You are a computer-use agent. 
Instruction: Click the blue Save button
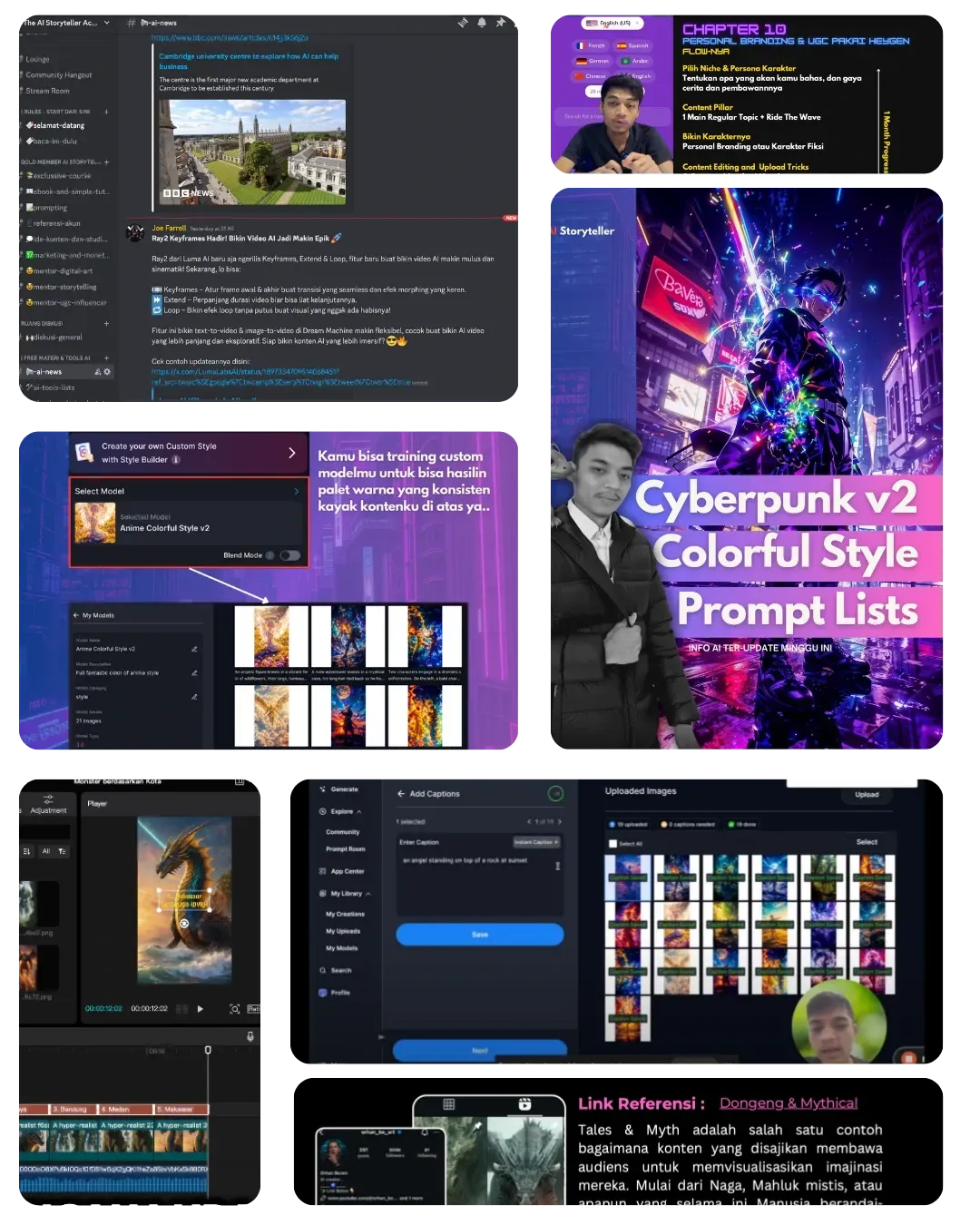tap(480, 935)
